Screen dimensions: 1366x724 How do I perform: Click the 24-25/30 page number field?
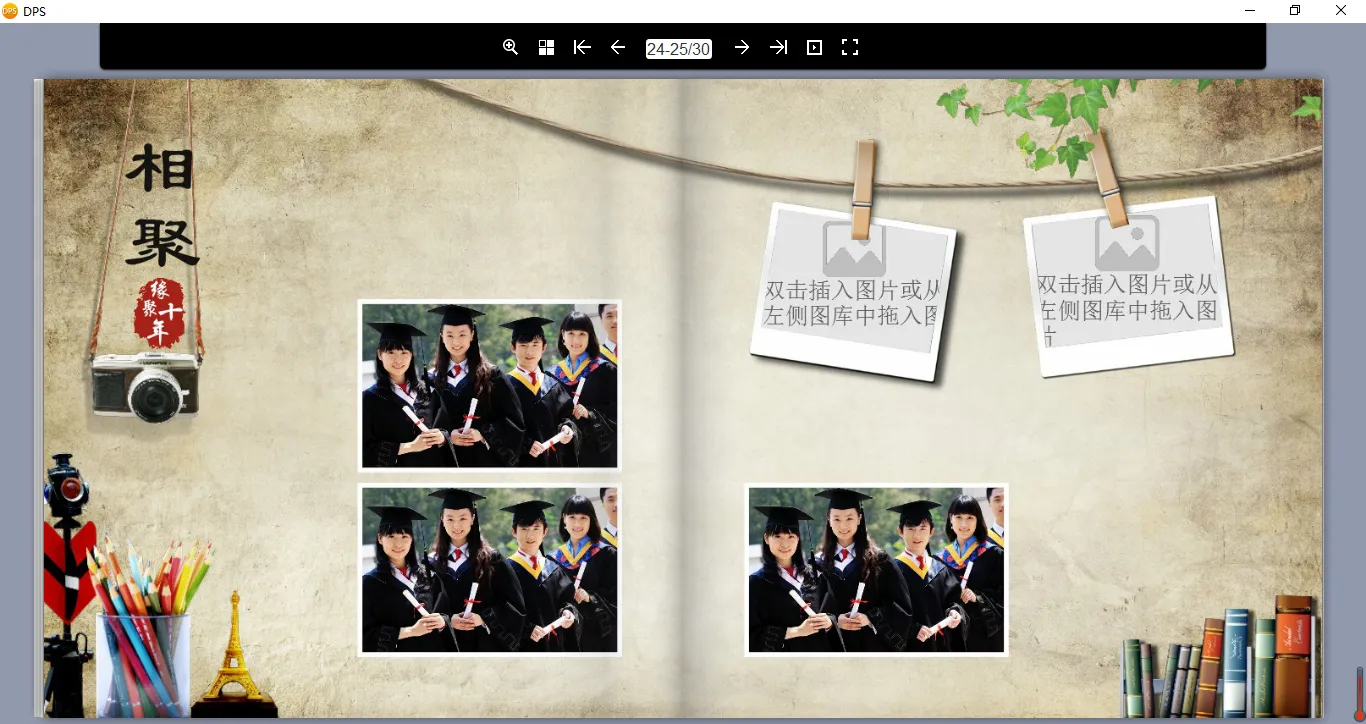pyautogui.click(x=679, y=48)
